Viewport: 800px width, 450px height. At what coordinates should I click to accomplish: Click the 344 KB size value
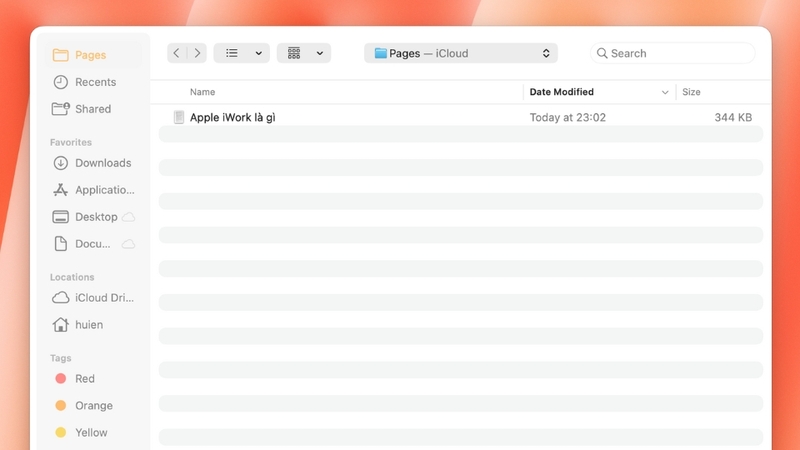733,117
